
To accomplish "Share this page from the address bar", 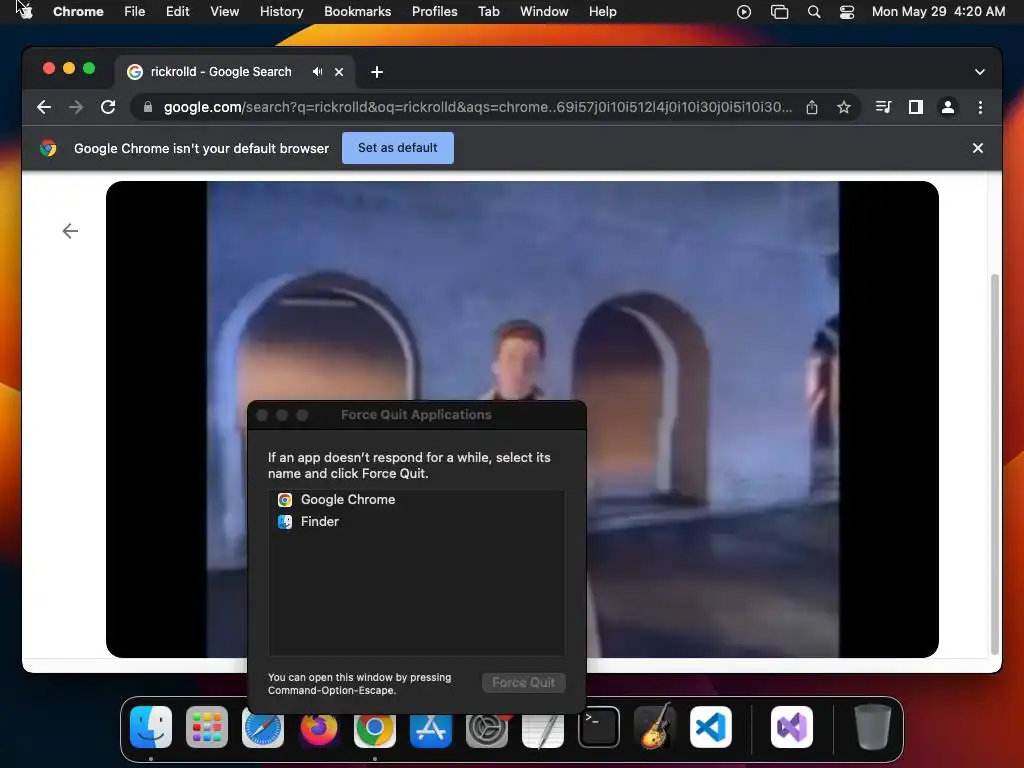I will pyautogui.click(x=812, y=107).
